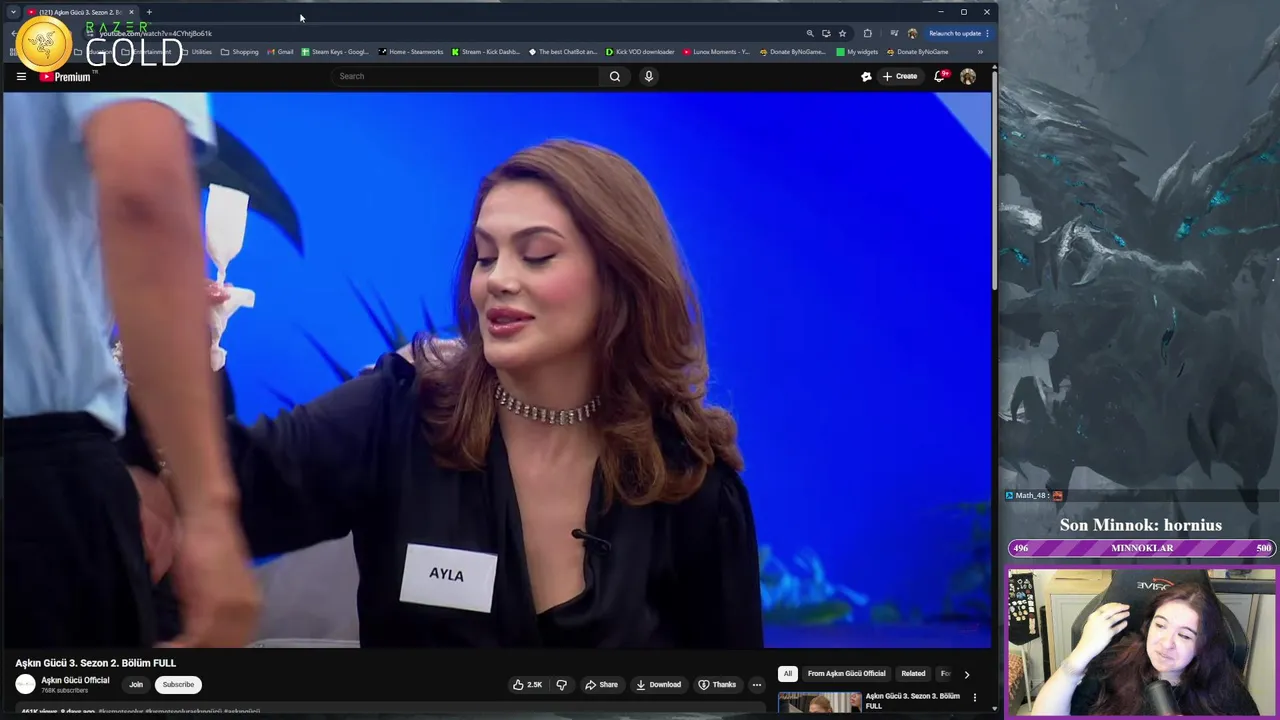Click the video player to pause playback
The width and height of the screenshot is (1280, 720).
point(497,370)
